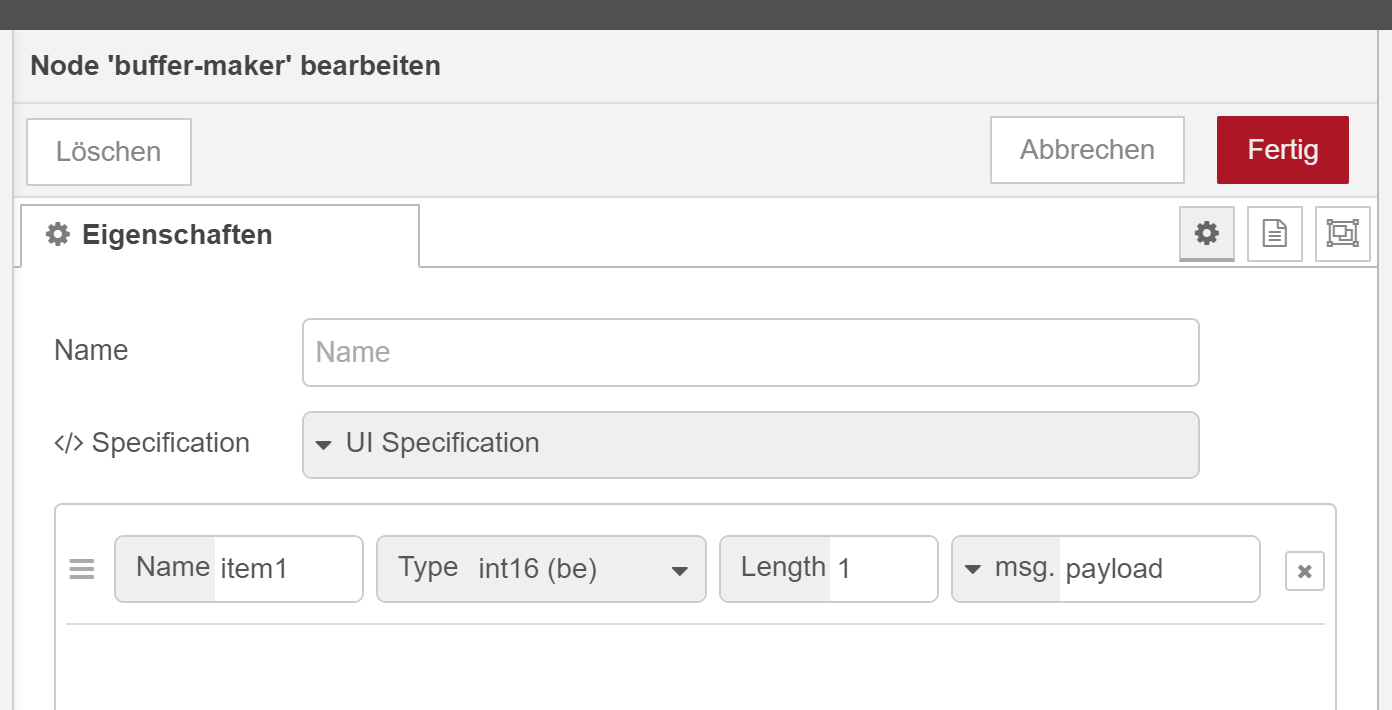Expand the UI Specification dropdown

(751, 445)
